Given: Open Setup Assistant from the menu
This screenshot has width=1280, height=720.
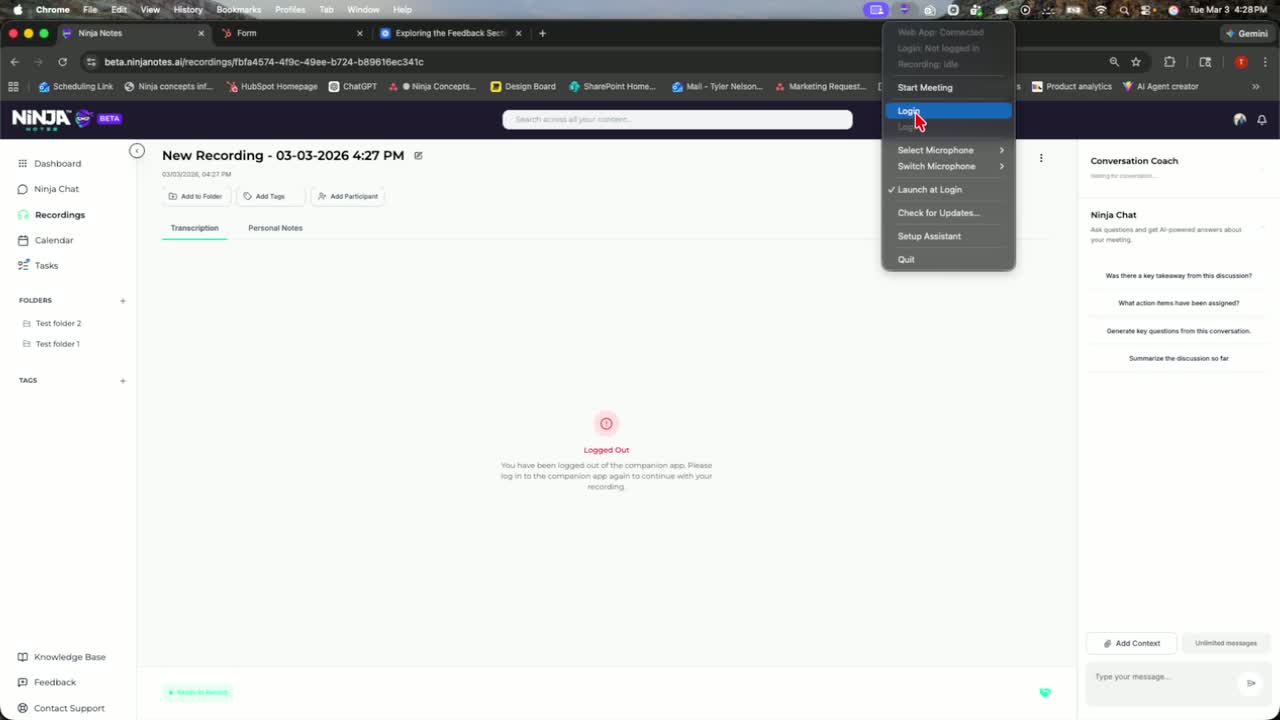Looking at the screenshot, I should [x=948, y=236].
